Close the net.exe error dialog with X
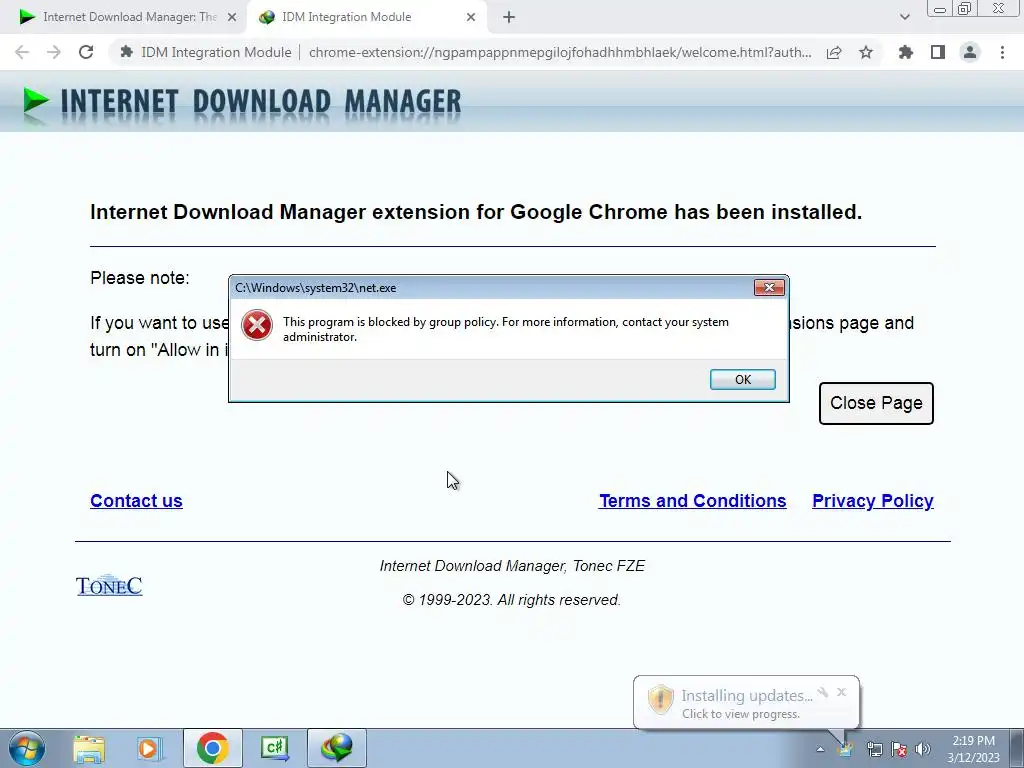 pos(769,287)
